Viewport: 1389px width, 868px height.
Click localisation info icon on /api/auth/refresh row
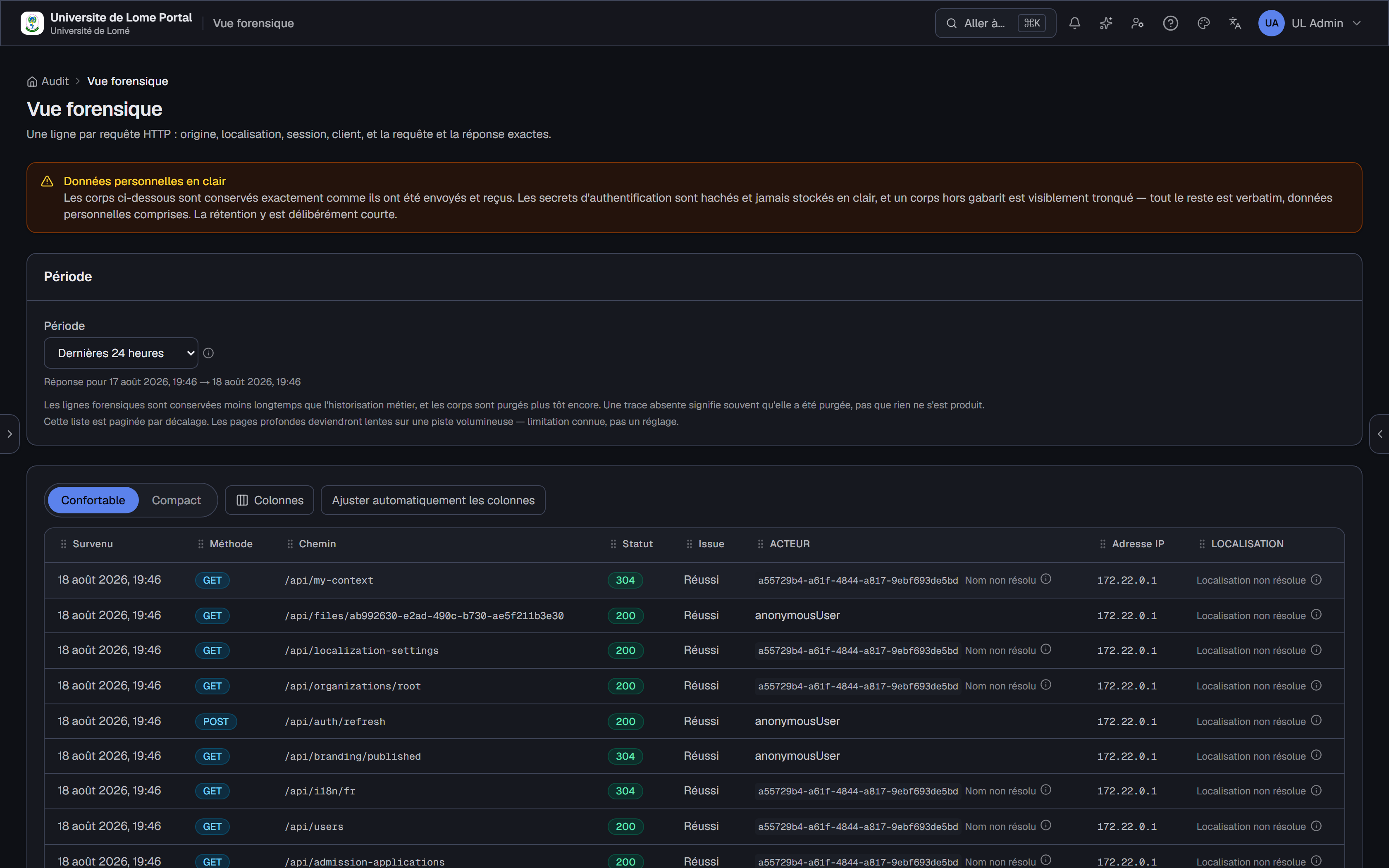pyautogui.click(x=1316, y=720)
